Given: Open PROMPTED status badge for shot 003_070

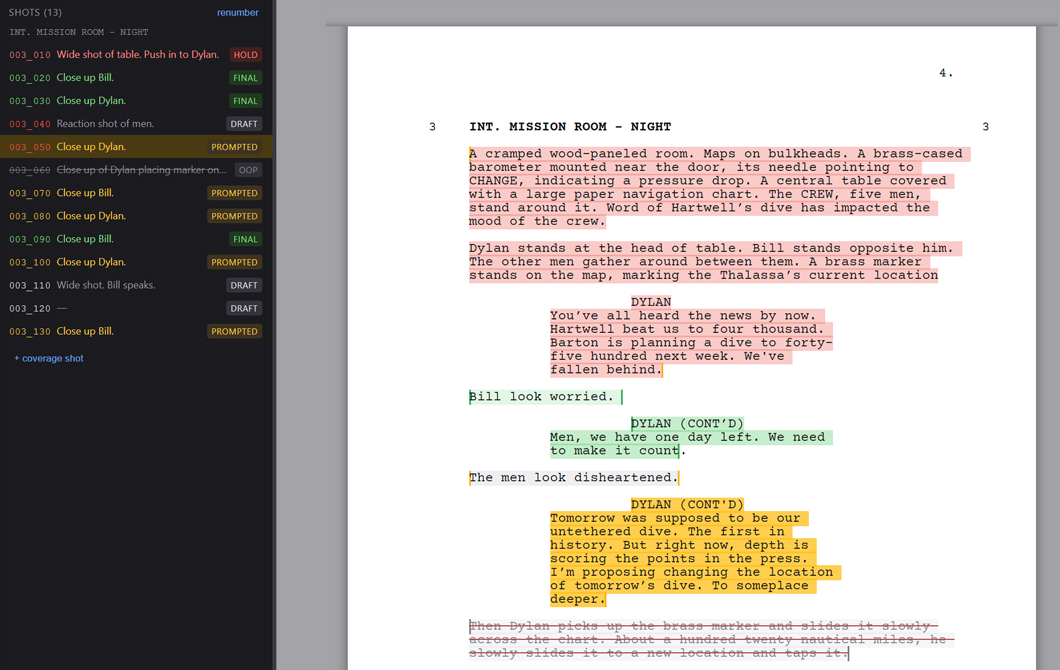Looking at the screenshot, I should click(235, 193).
